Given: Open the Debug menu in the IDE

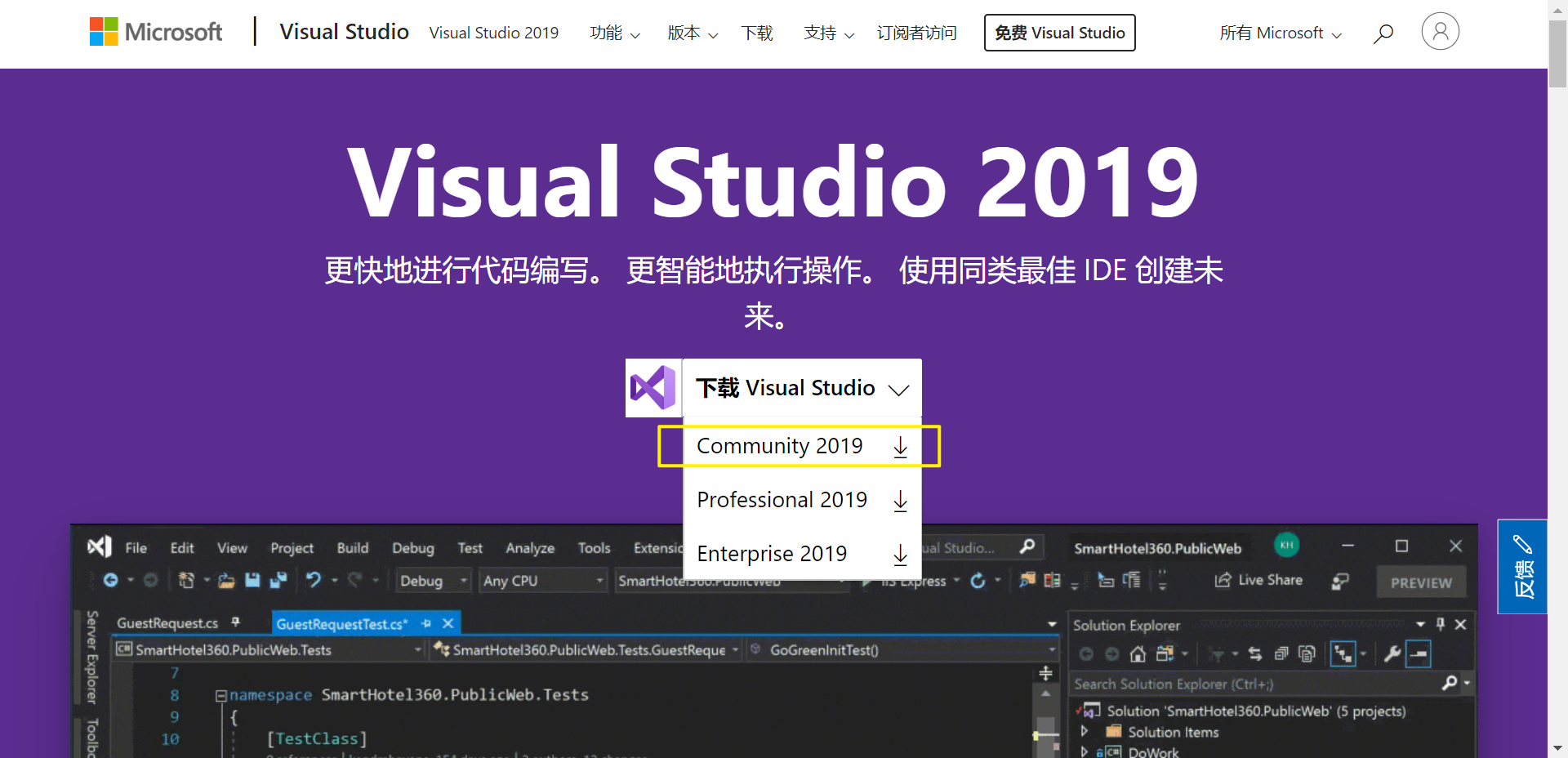Looking at the screenshot, I should point(413,547).
